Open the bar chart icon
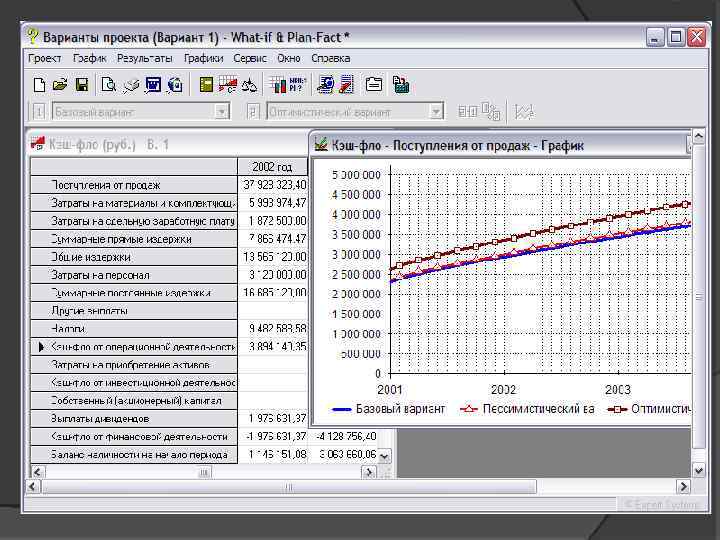 [277, 85]
